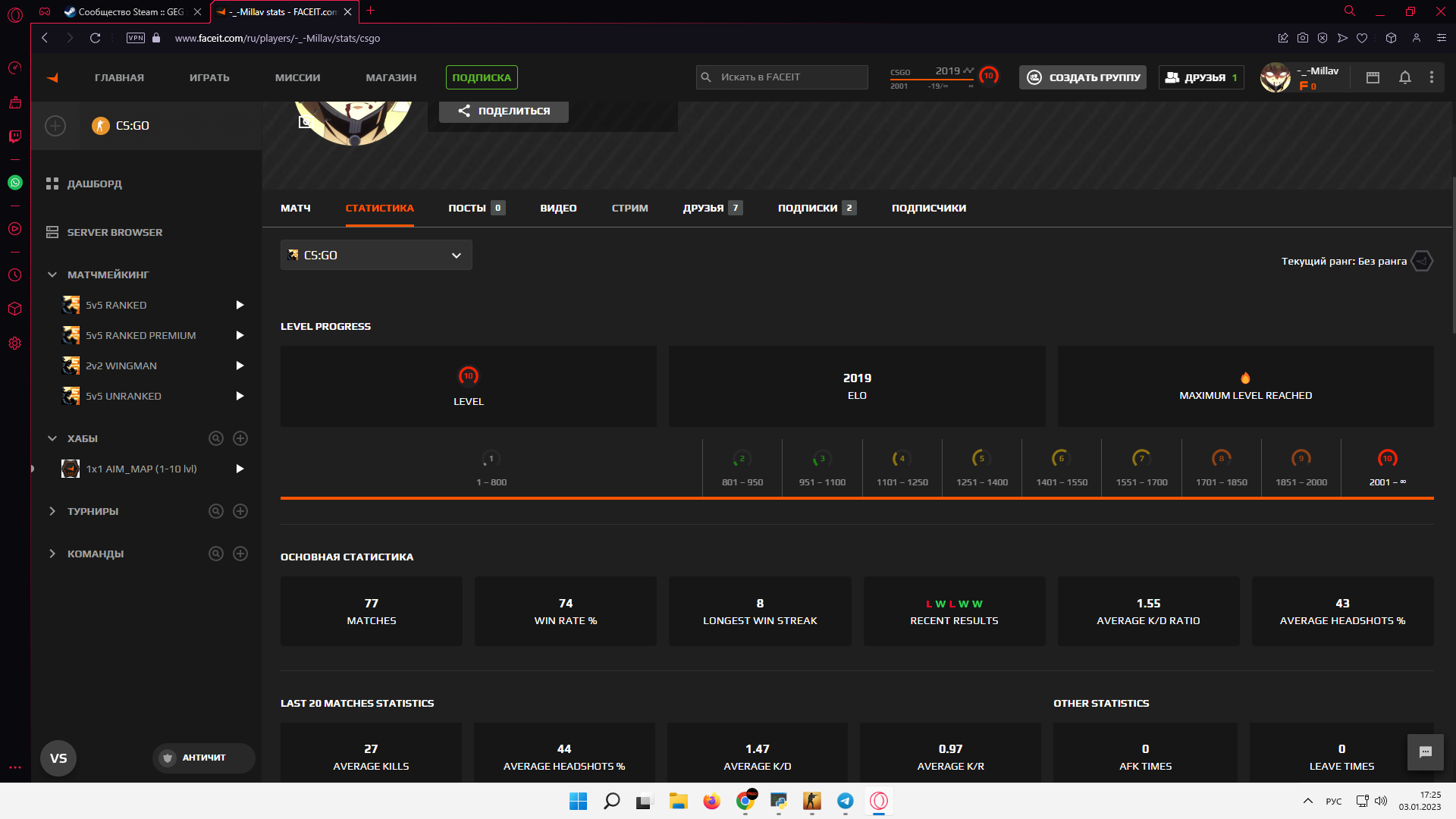1456x819 pixels.
Task: Open Opera sidebar WhatsApp icon
Action: pos(15,183)
